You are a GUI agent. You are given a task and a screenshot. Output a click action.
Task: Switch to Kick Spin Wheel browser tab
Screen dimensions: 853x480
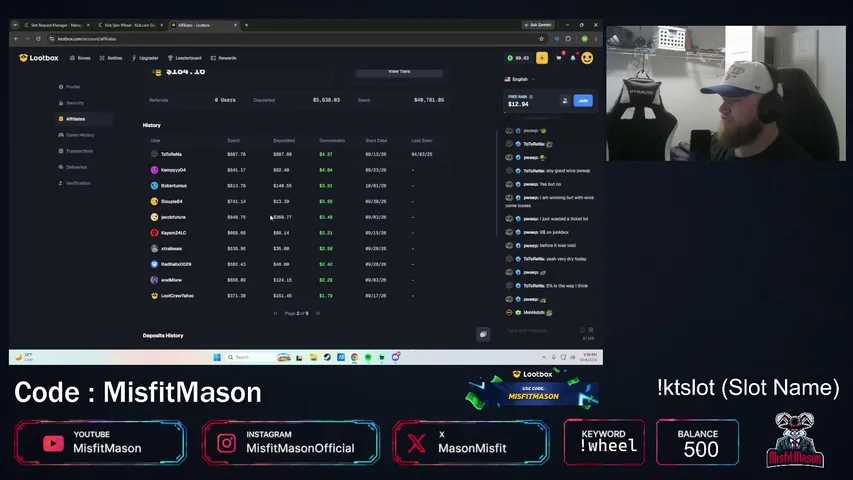[129, 25]
